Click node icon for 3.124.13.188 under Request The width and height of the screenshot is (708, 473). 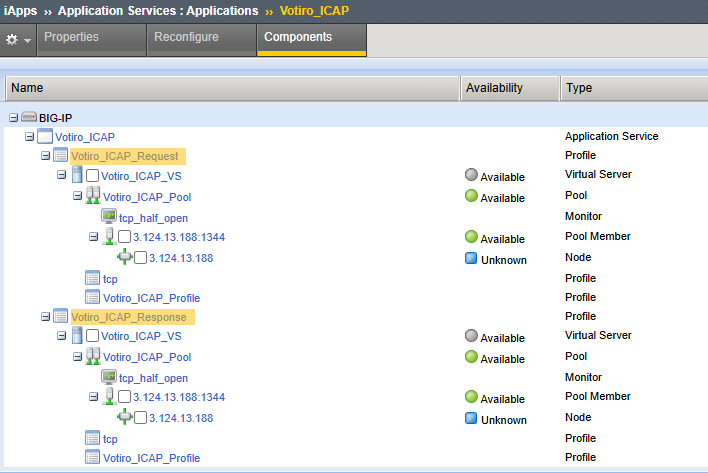[x=125, y=257]
